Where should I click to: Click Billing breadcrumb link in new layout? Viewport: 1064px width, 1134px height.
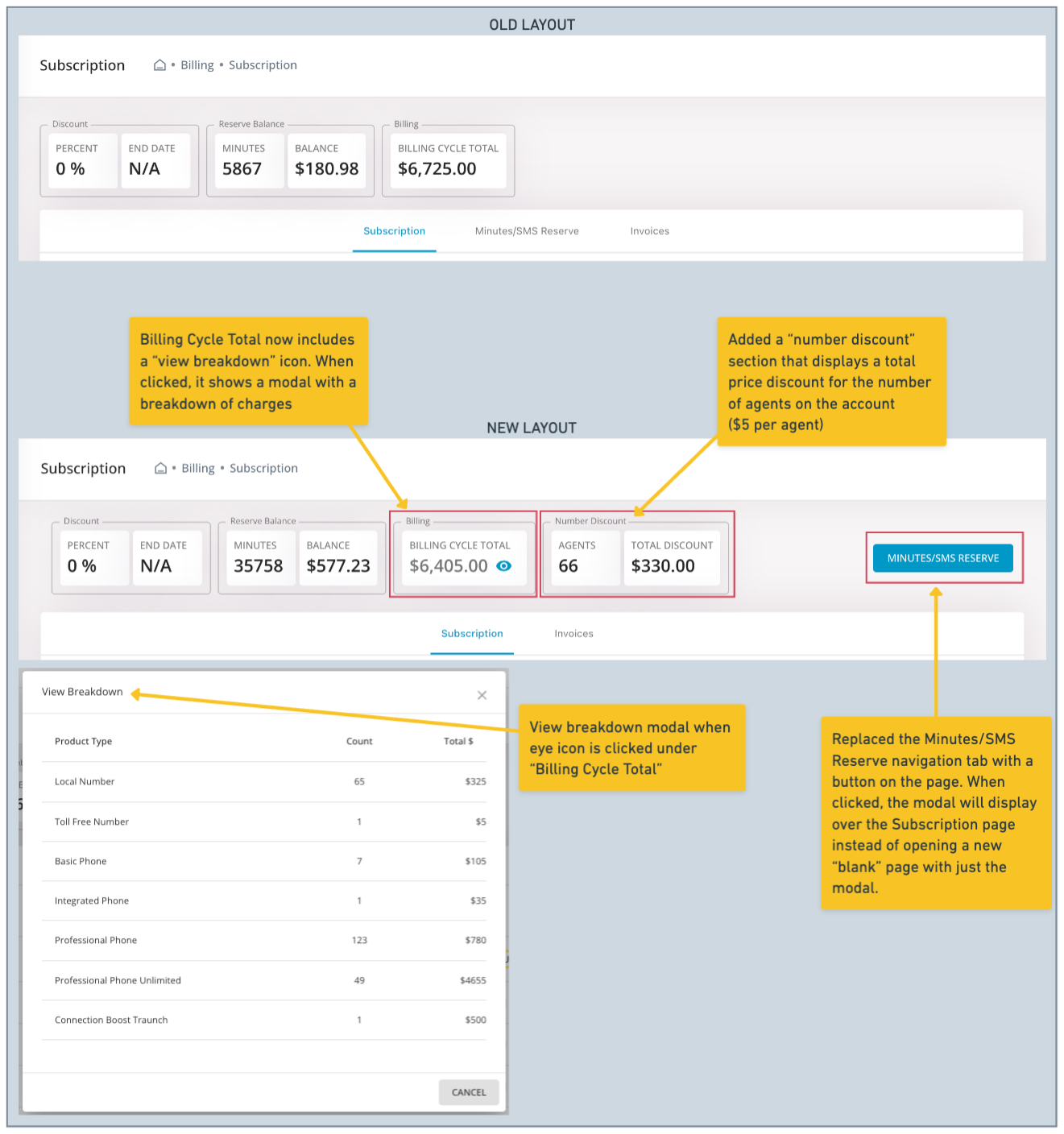coord(198,468)
